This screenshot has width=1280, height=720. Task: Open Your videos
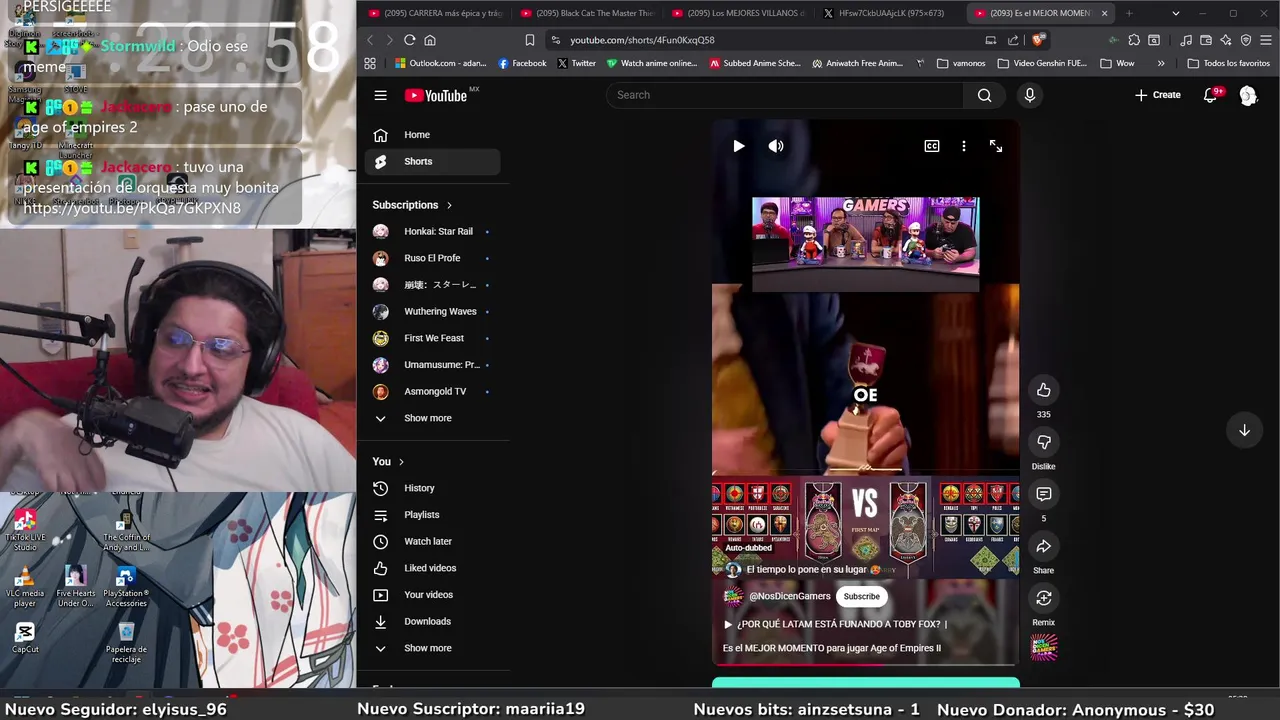pyautogui.click(x=432, y=595)
